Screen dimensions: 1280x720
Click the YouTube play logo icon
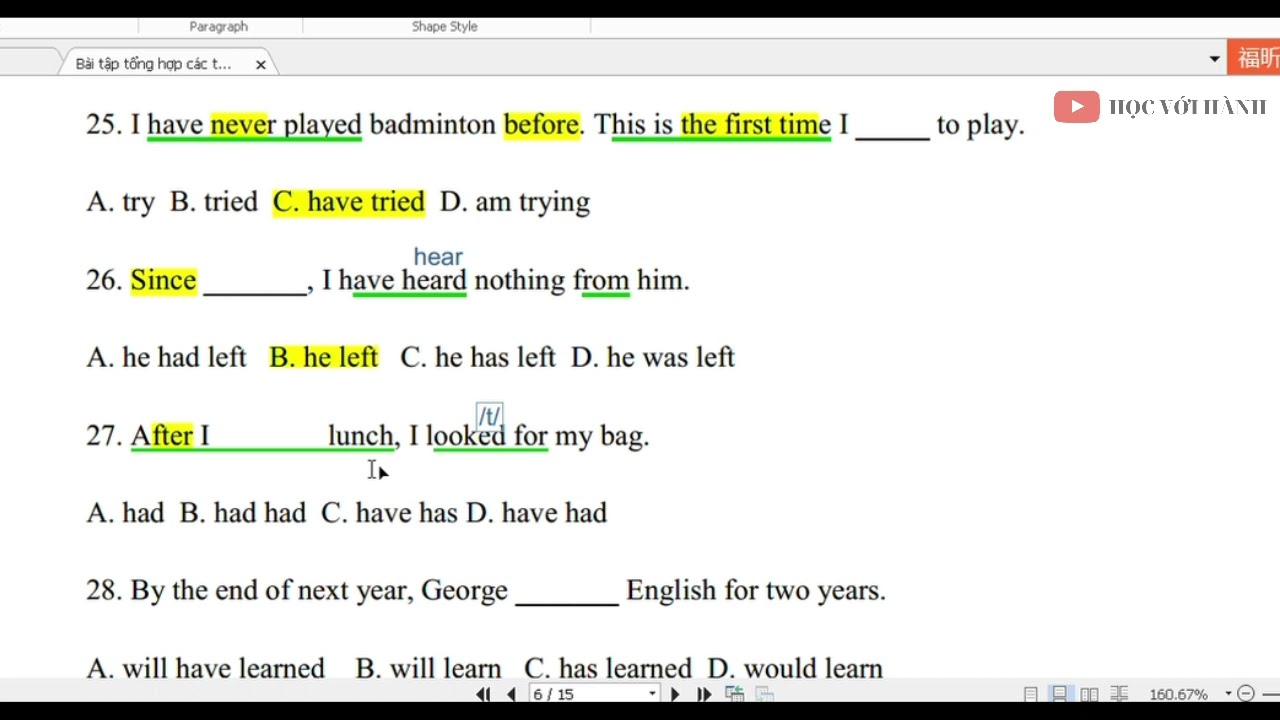1077,107
